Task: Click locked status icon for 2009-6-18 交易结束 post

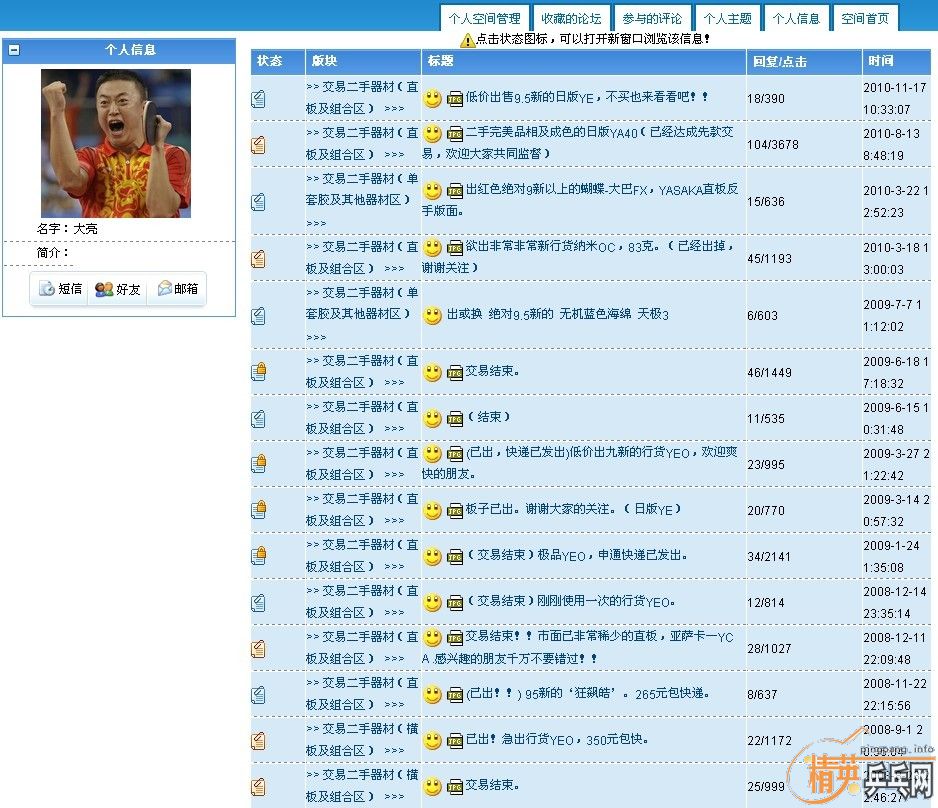Action: (259, 372)
